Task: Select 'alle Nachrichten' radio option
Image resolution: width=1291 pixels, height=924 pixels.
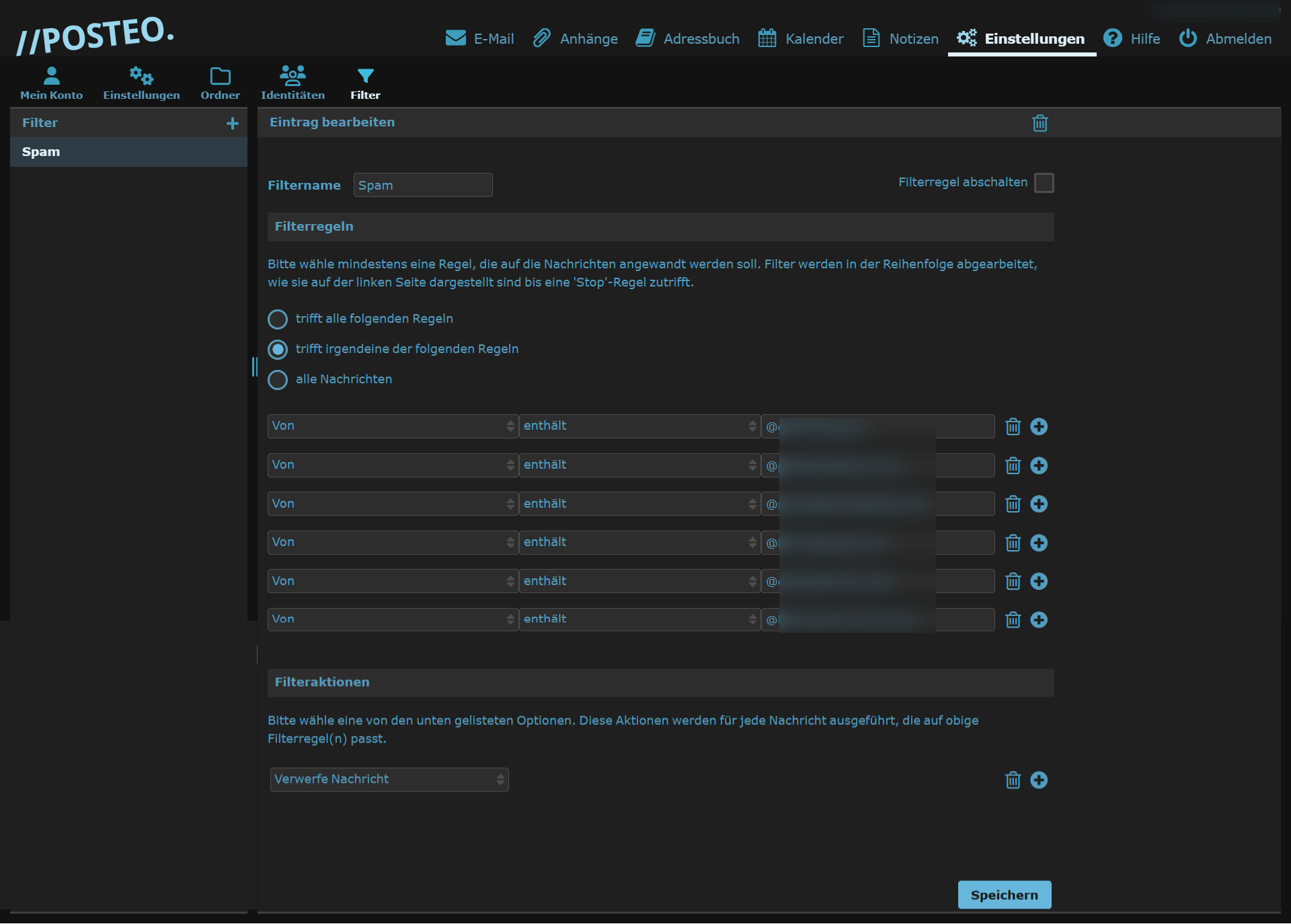Action: [278, 380]
